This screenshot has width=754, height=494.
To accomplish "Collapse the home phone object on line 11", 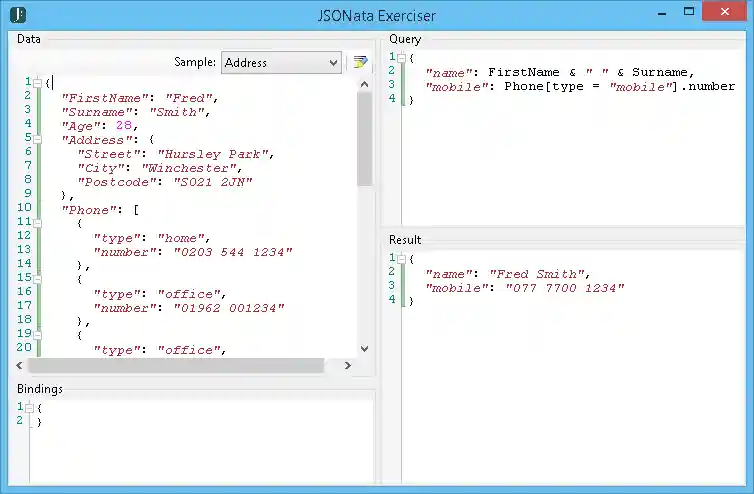I will [x=38, y=223].
